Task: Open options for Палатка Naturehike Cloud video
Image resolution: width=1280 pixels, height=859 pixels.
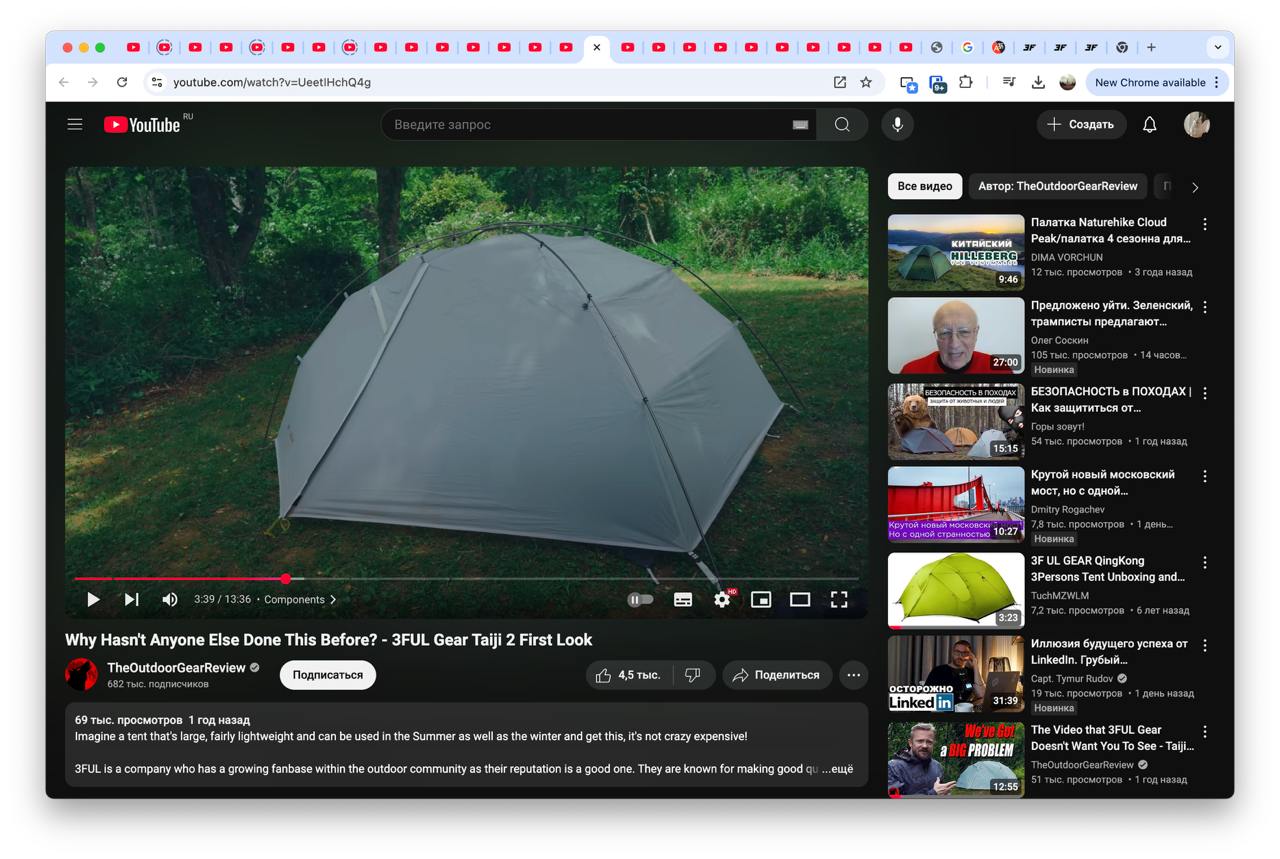Action: (x=1205, y=224)
